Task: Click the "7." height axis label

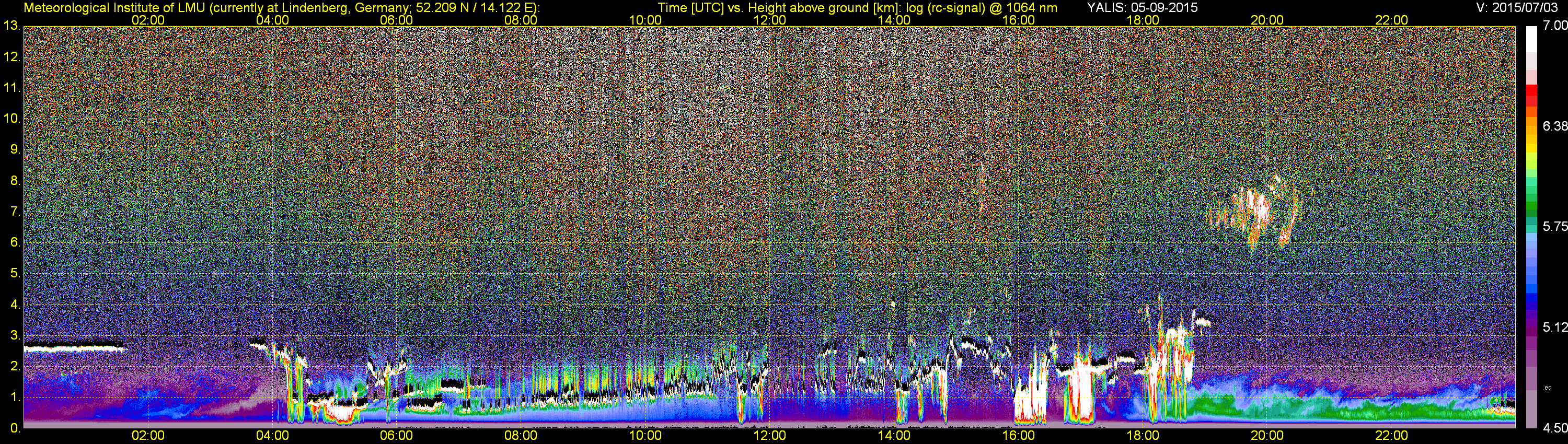Action: [x=15, y=212]
